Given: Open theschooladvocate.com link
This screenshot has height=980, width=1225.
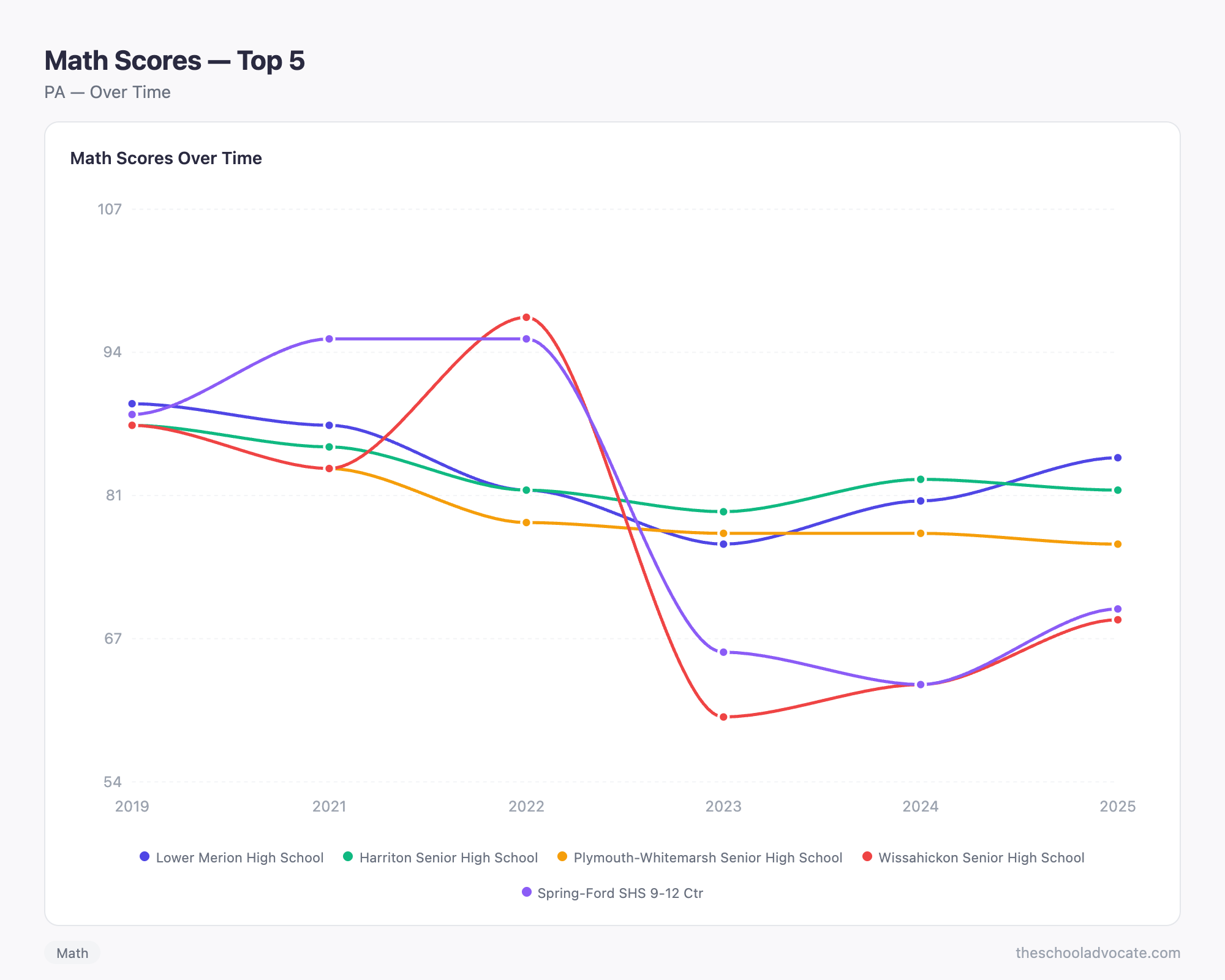Looking at the screenshot, I should 1098,953.
